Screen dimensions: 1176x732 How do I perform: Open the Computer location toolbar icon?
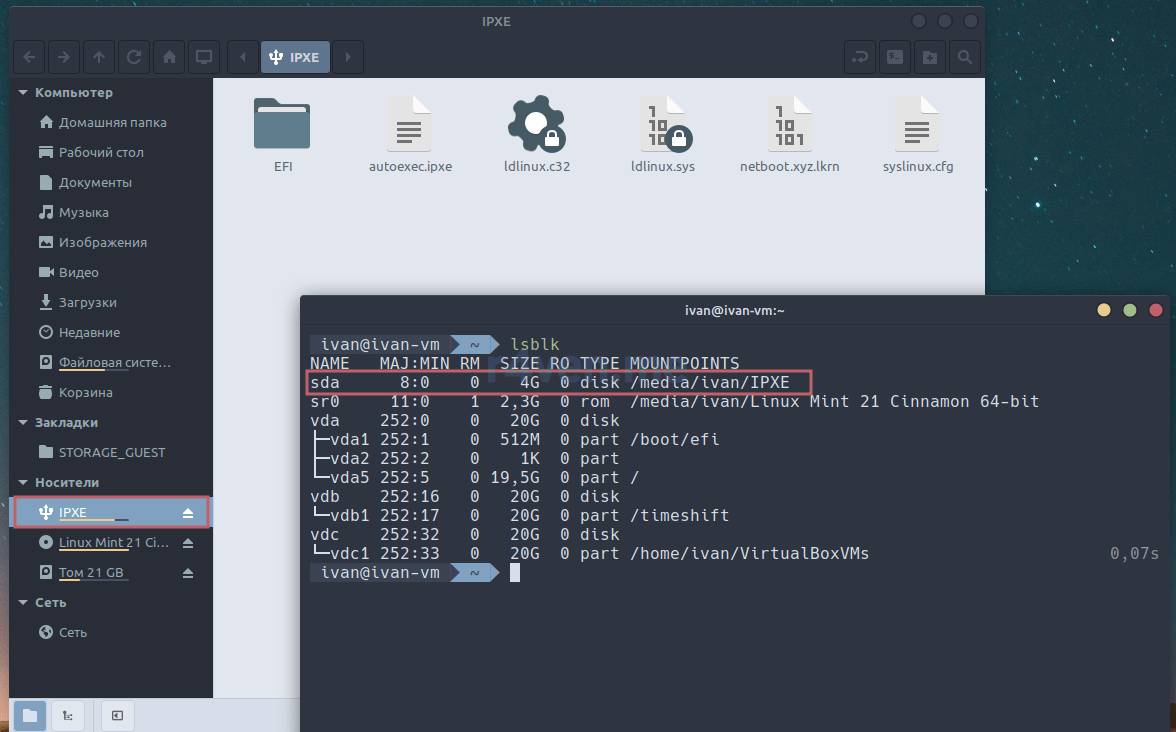point(204,57)
